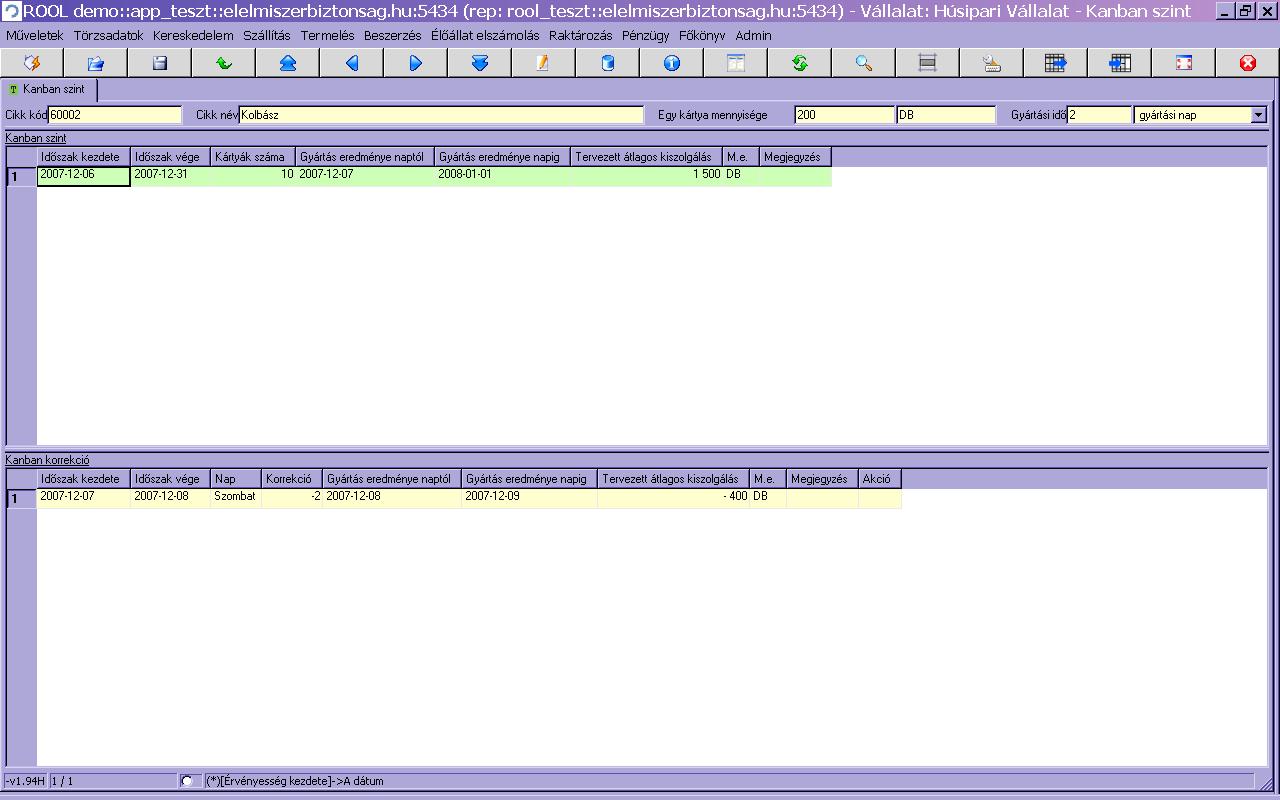Screen dimensions: 1280x800
Task: Click the window layout panel icon
Action: (736, 63)
